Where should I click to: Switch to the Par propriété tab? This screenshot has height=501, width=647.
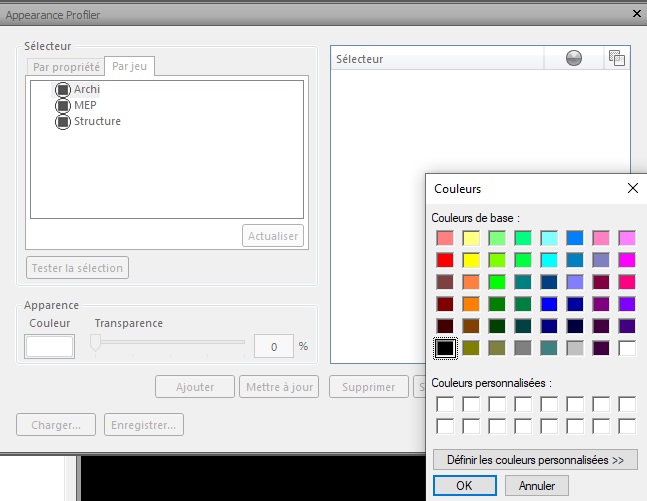[x=66, y=67]
